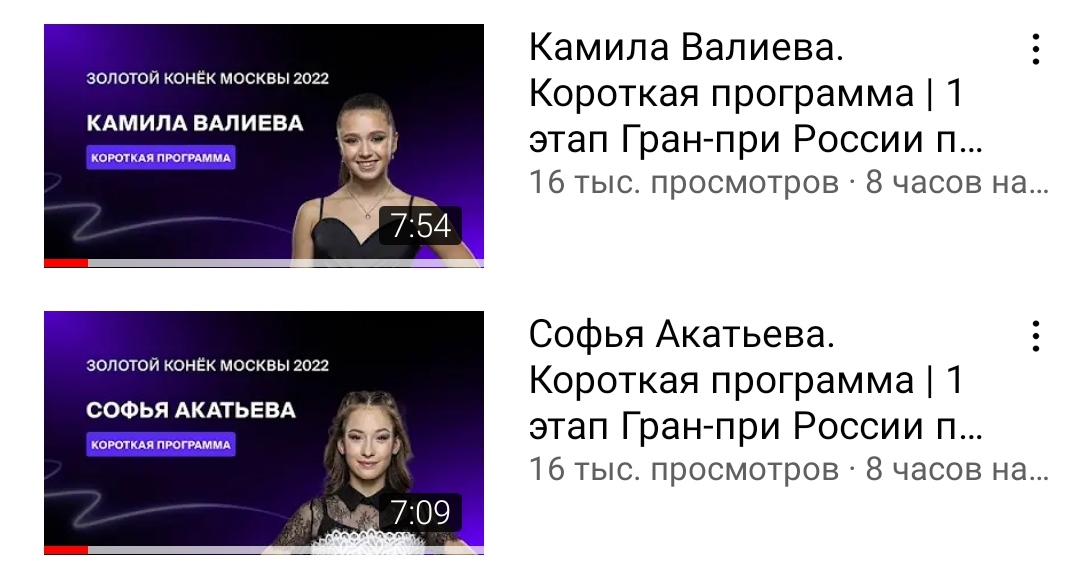The width and height of the screenshot is (1080, 582).
Task: Play the Софья Акатьева video thumbnail
Action: point(264,433)
